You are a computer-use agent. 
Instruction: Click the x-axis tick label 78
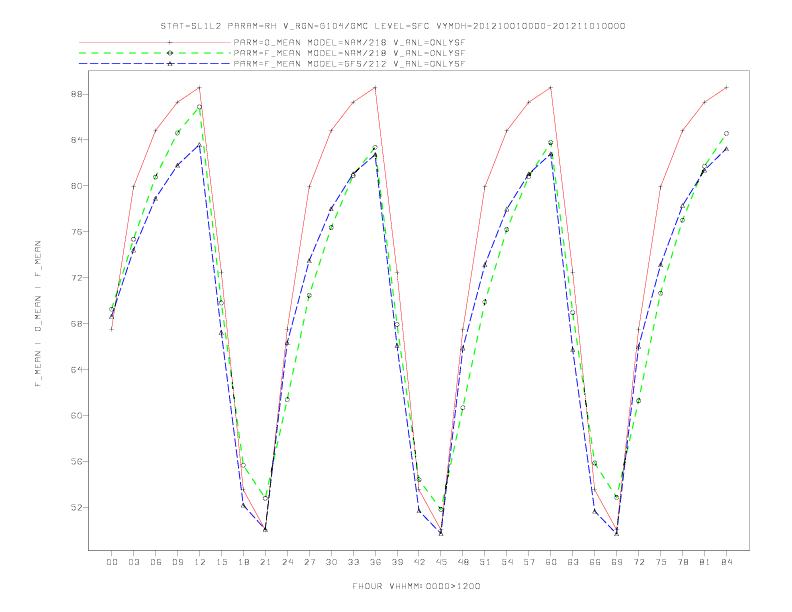point(683,562)
